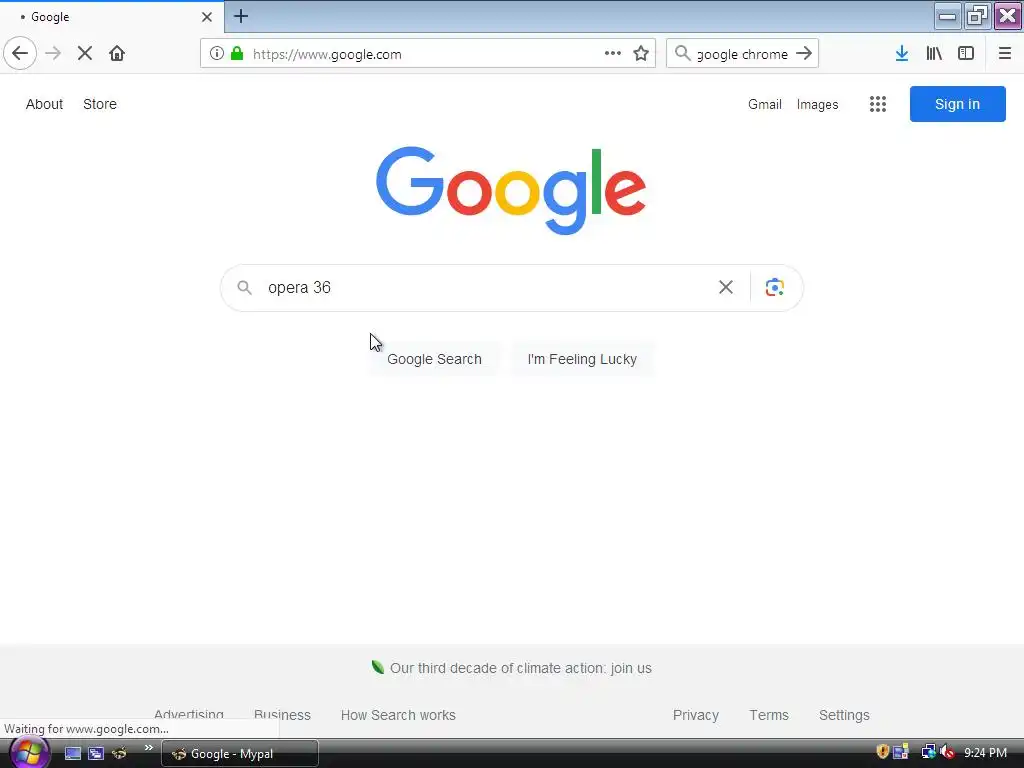Image resolution: width=1024 pixels, height=768 pixels.
Task: Launch Mypal from quick launch
Action: pos(119,754)
